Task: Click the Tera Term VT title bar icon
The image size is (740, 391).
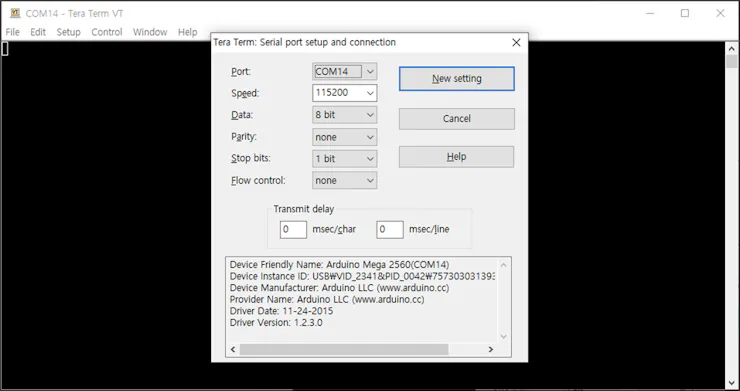Action: [15, 13]
